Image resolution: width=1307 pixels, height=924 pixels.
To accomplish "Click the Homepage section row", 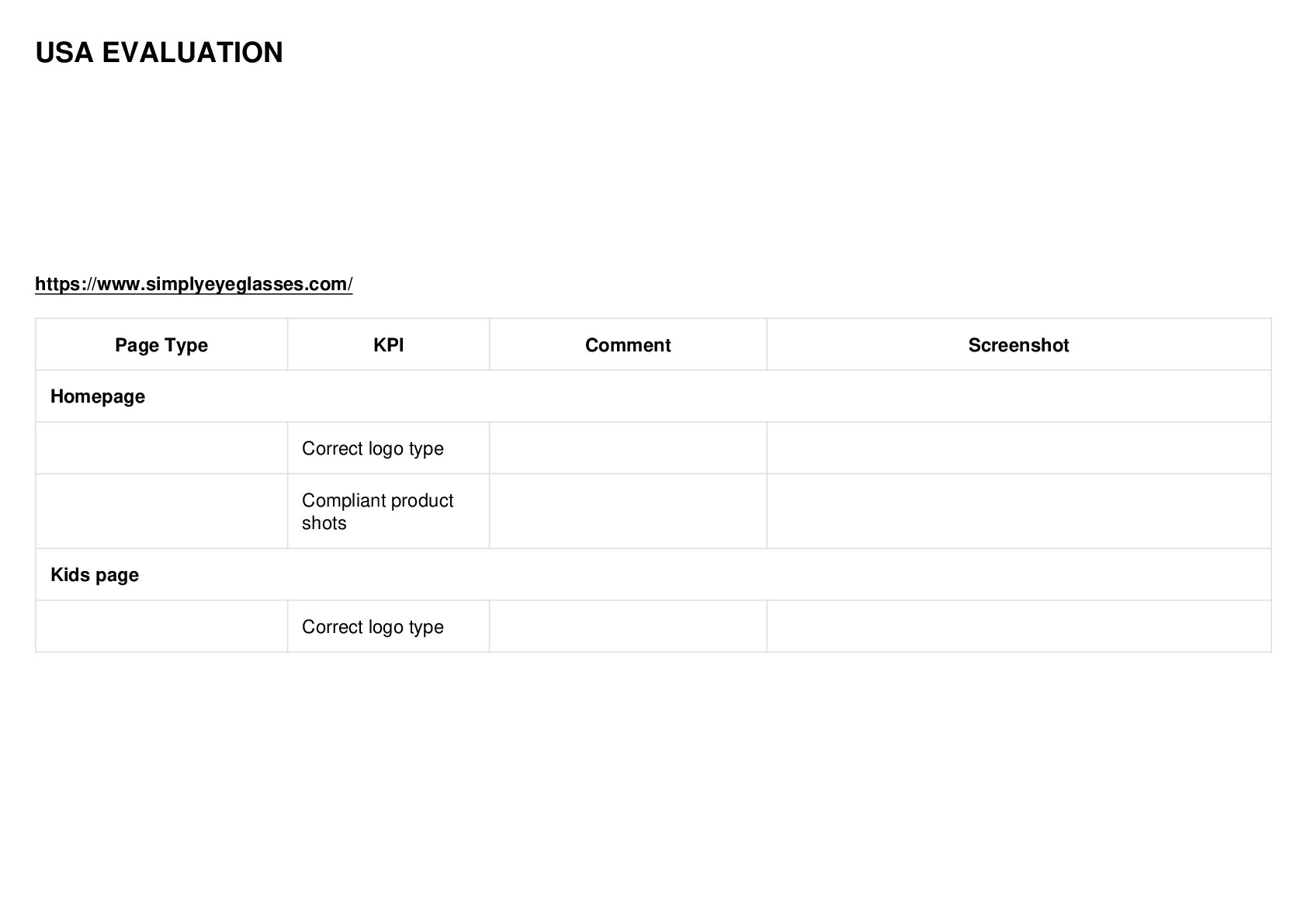I will click(x=653, y=396).
